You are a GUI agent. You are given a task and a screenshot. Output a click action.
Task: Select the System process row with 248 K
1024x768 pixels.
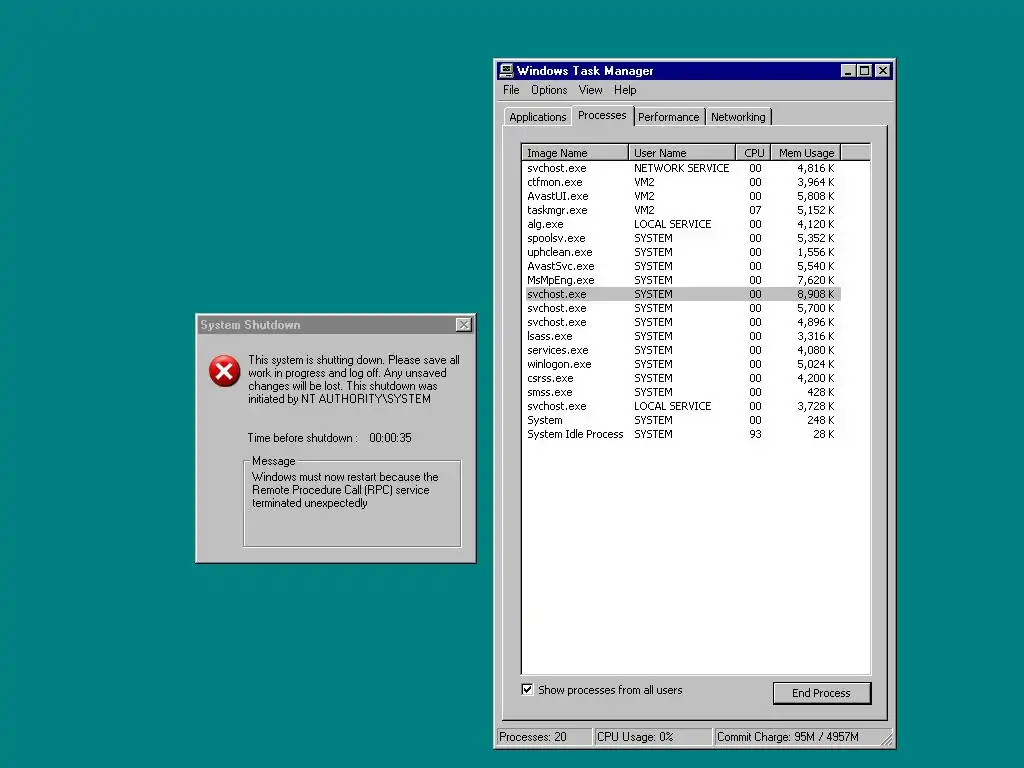click(682, 421)
